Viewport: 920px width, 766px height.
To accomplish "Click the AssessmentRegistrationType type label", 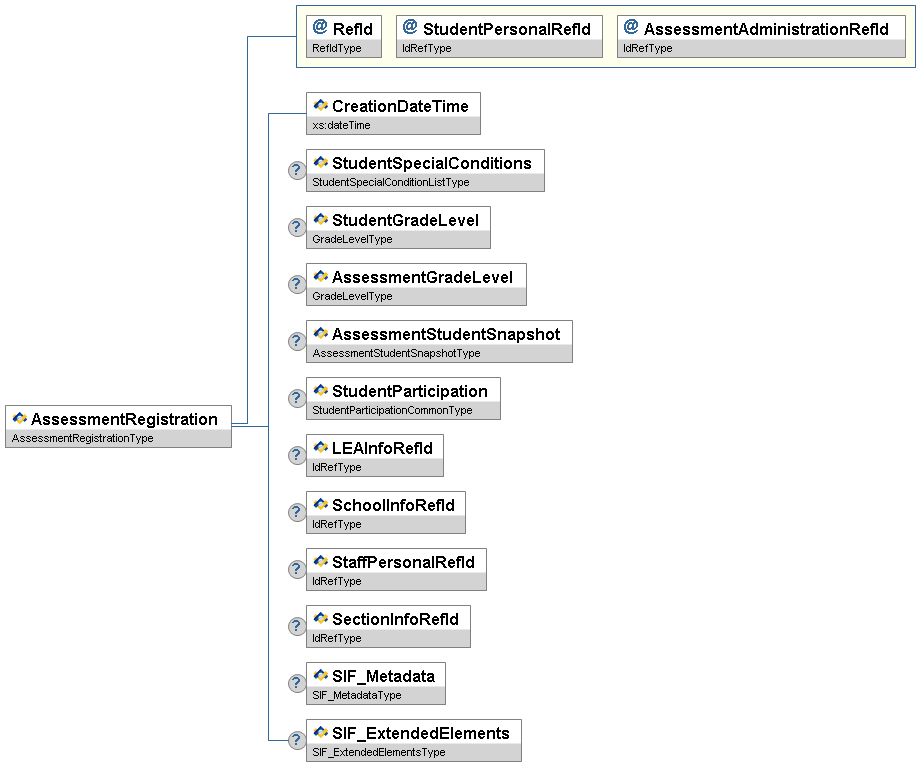I will pyautogui.click(x=83, y=438).
